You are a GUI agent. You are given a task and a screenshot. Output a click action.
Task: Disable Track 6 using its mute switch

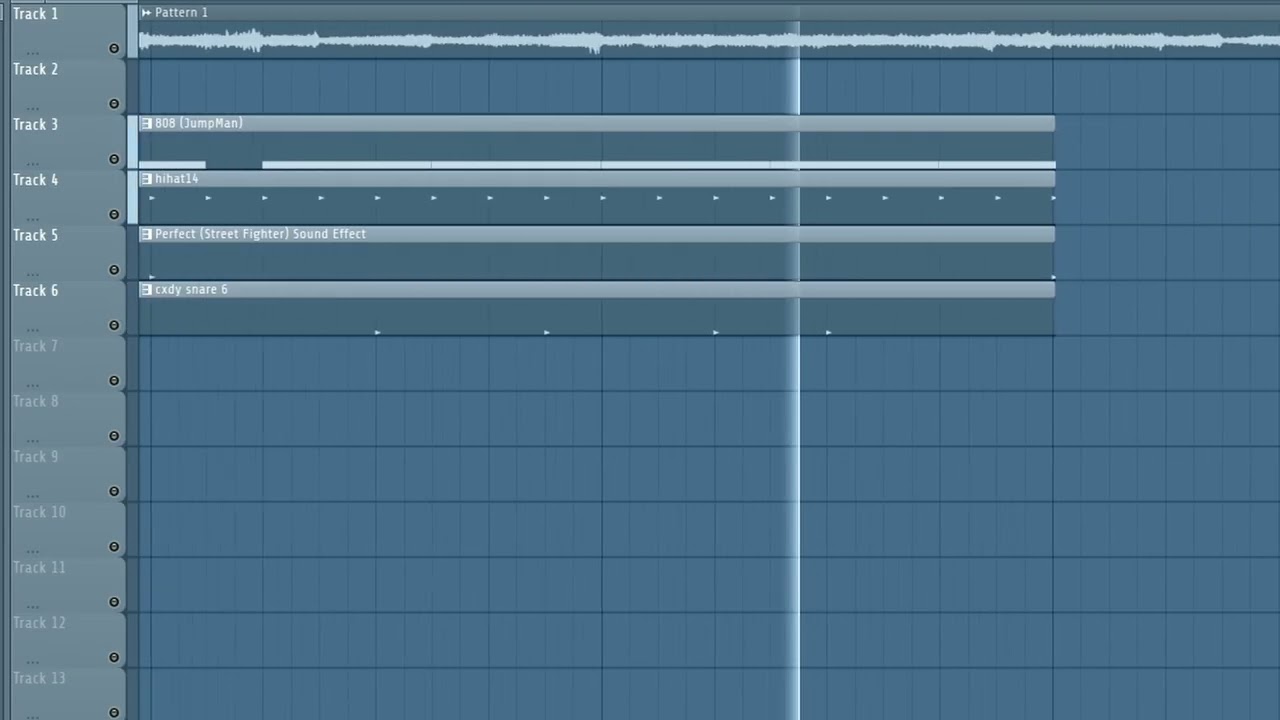[x=114, y=325]
